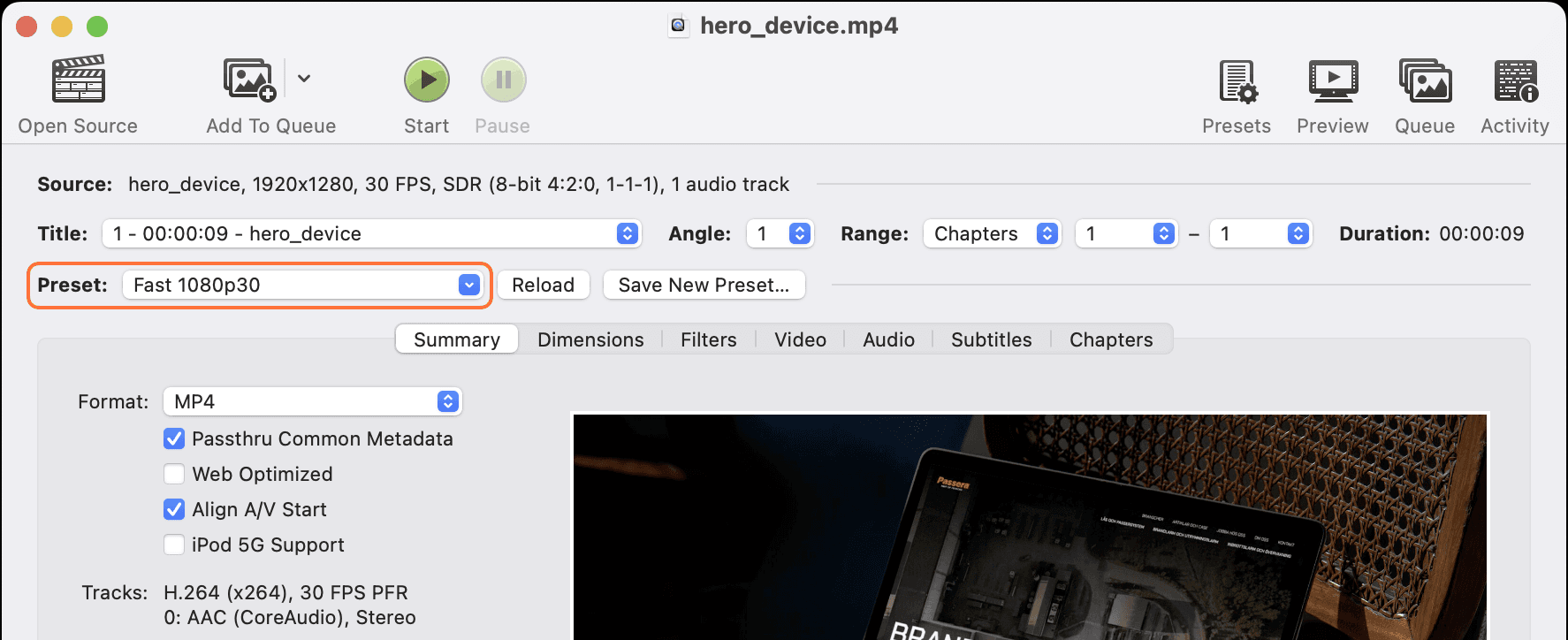Open the Preset dropdown showing Fast 1080p30
The width and height of the screenshot is (1568, 640).
[302, 286]
